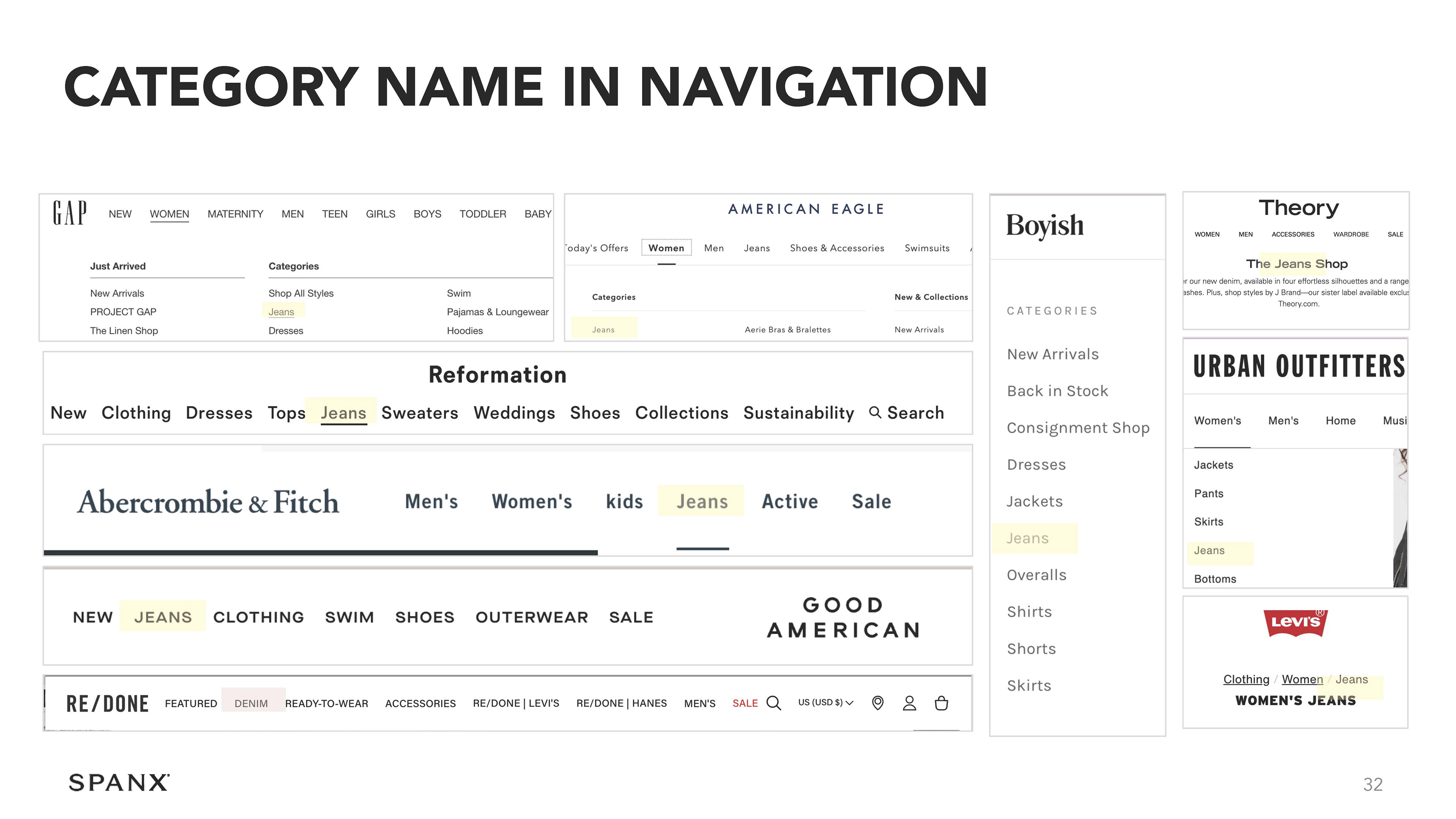Image resolution: width=1456 pixels, height=819 pixels.
Task: Choose Sustainability in the Reformation nav
Action: click(799, 413)
